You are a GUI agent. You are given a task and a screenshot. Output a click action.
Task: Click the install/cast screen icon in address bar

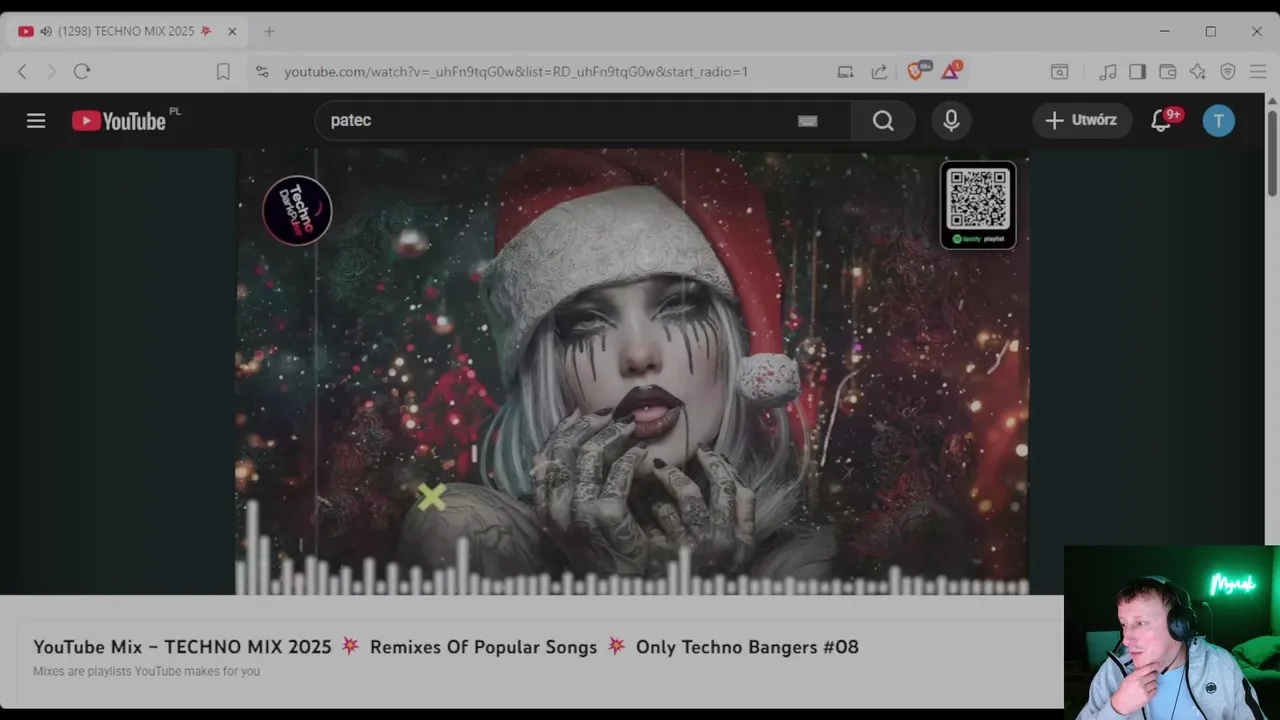846,71
